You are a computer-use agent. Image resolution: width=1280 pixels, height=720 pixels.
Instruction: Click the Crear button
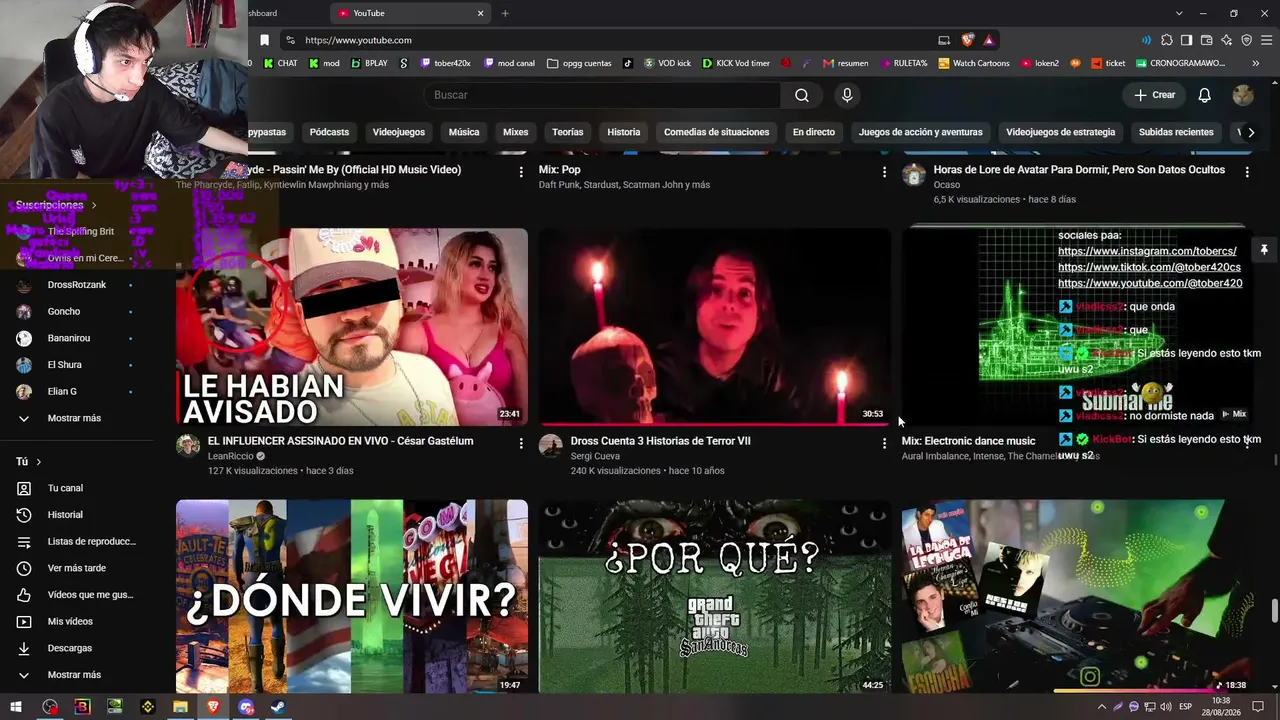[1154, 95]
